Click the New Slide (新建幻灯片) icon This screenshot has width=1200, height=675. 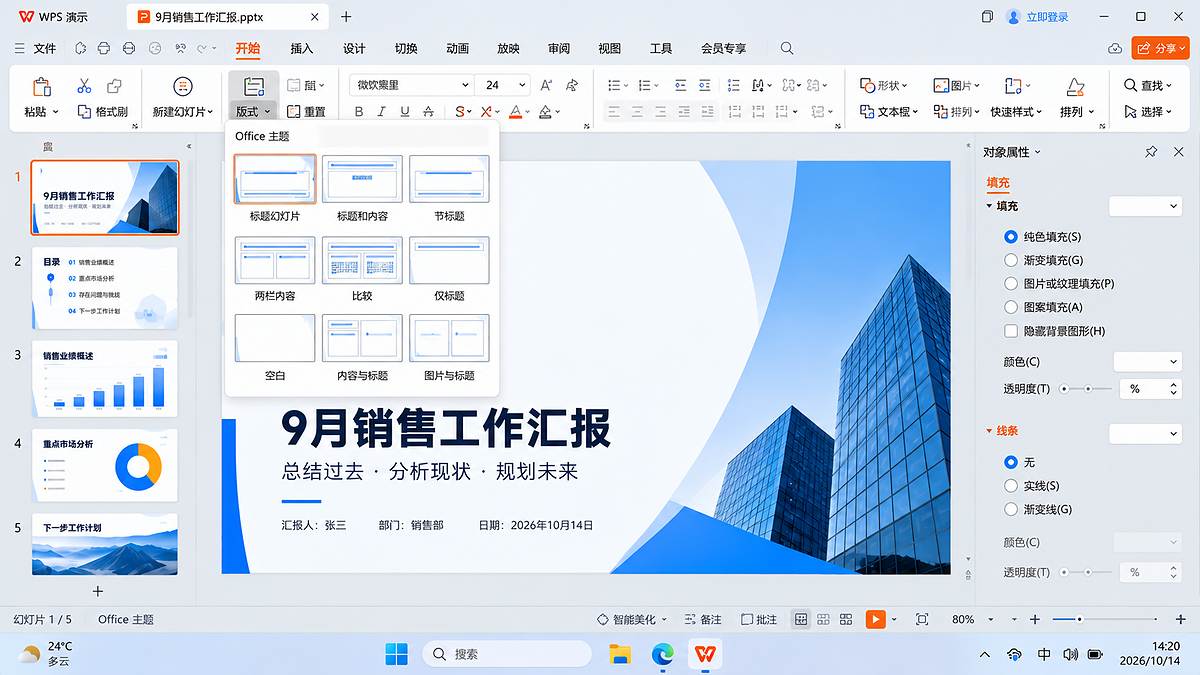point(183,86)
